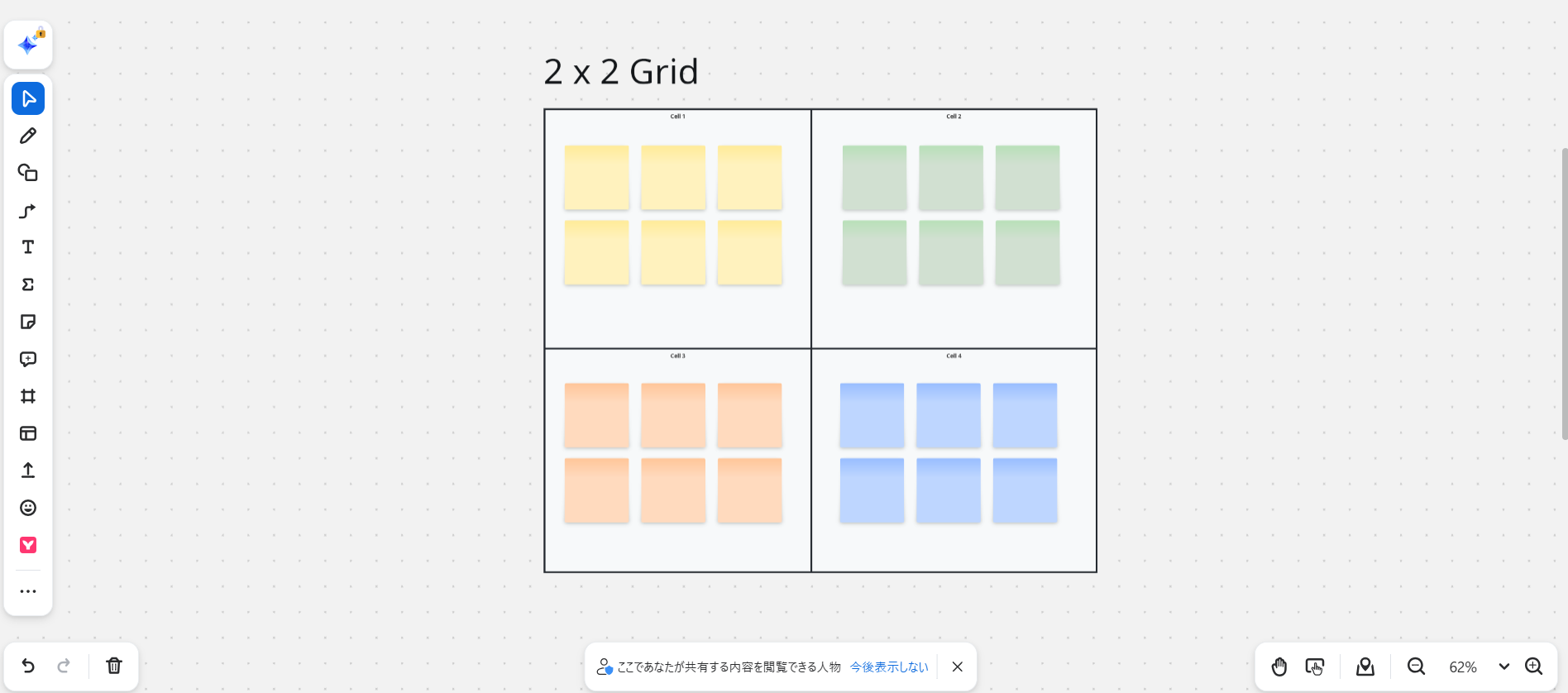Activate the text tool
The height and width of the screenshot is (693, 1568).
pos(28,246)
